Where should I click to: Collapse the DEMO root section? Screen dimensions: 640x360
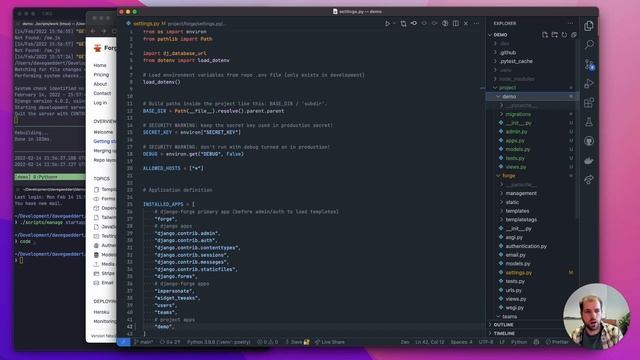click(x=500, y=35)
